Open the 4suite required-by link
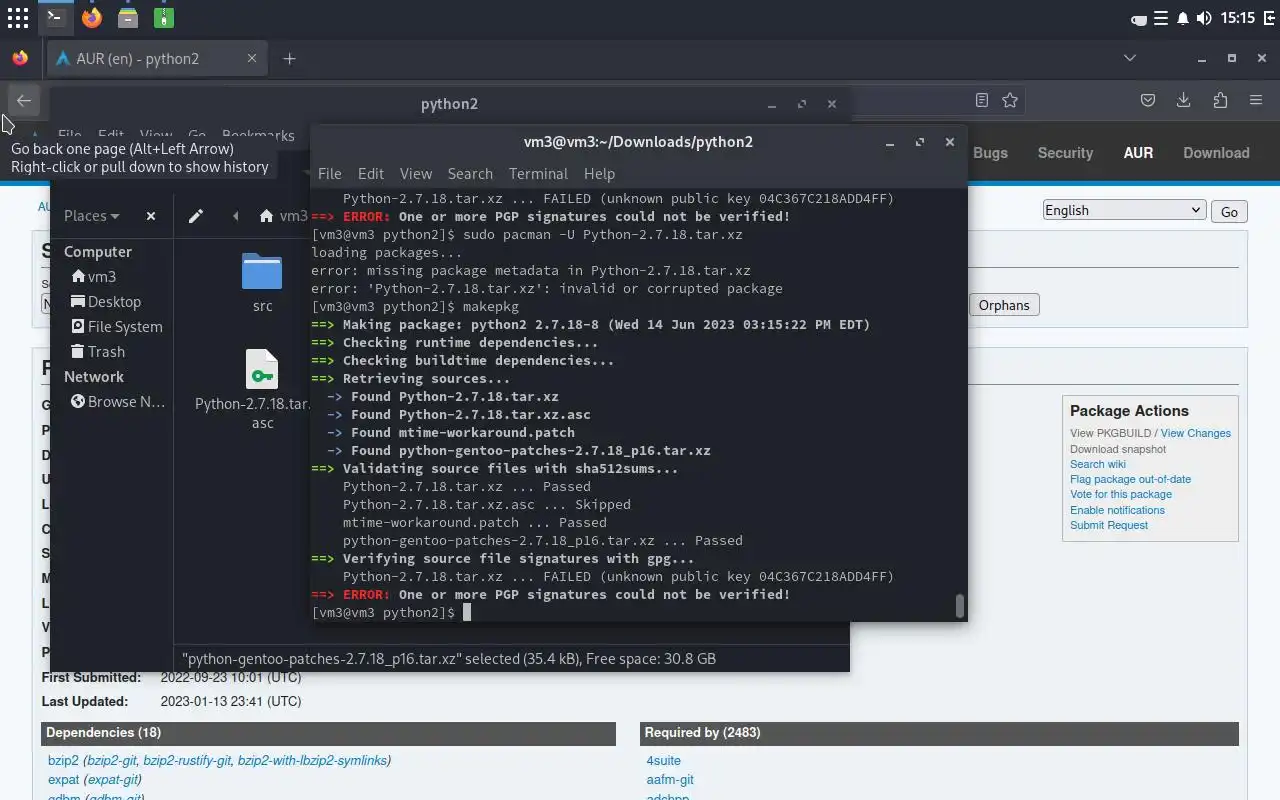Screen dimensions: 1280x800 664,760
